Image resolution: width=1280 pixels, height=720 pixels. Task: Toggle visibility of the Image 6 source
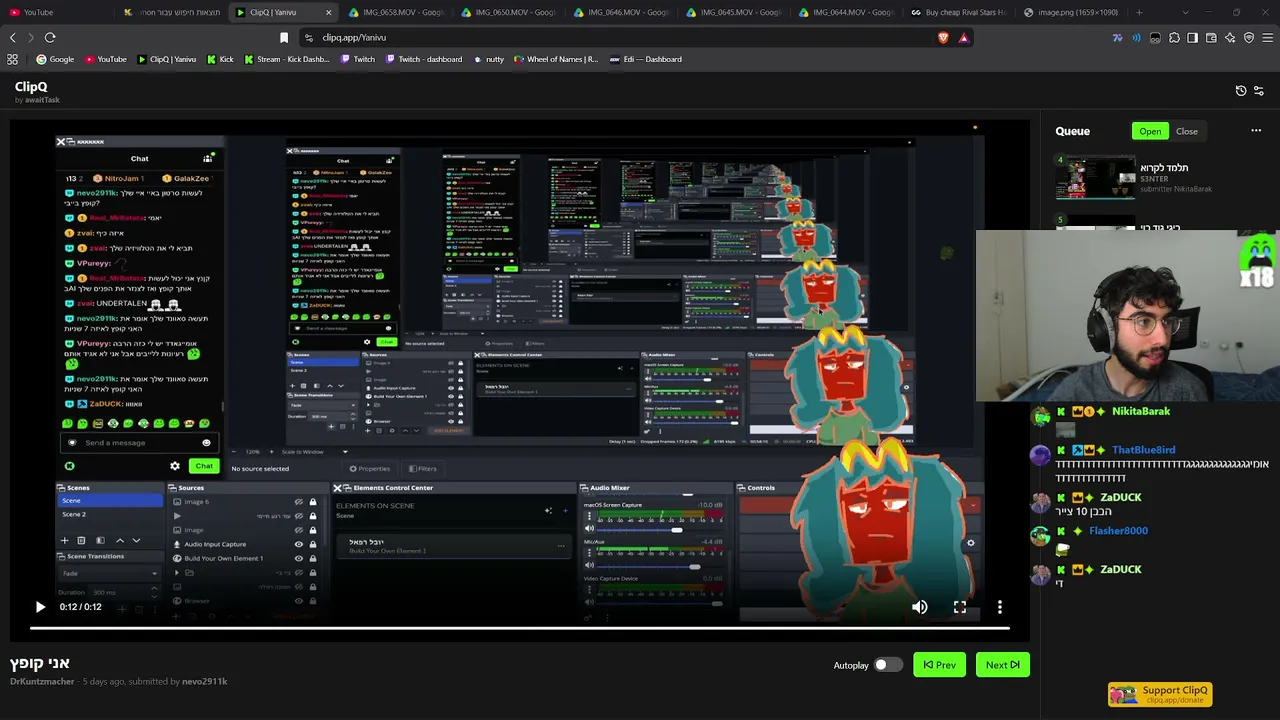click(x=299, y=502)
